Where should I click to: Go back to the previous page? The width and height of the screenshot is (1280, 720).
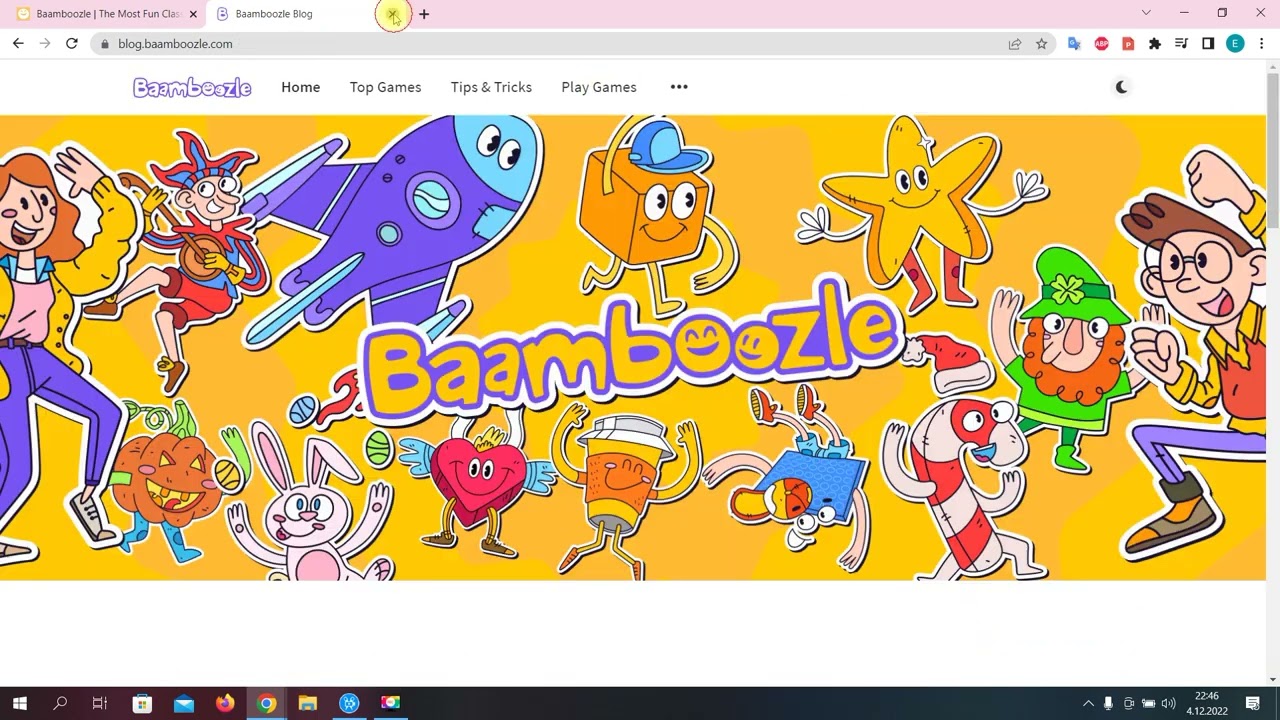pos(18,44)
